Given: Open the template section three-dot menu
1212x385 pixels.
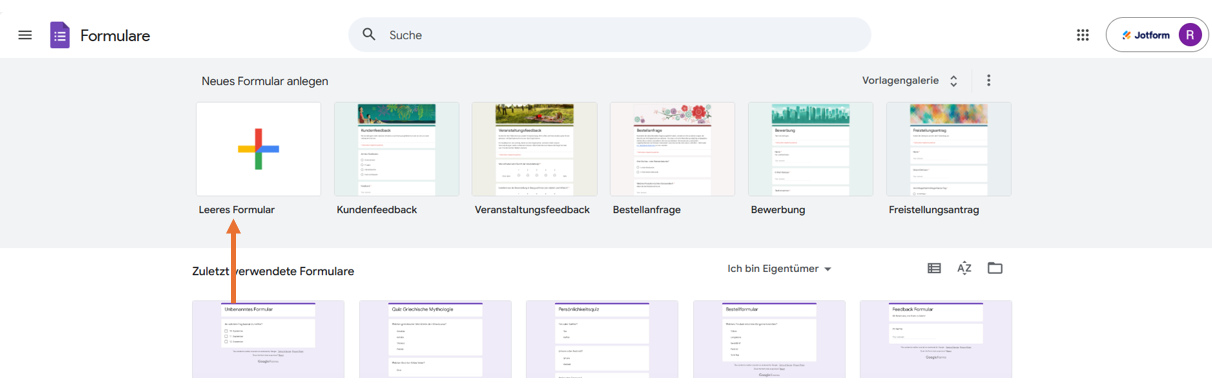Looking at the screenshot, I should (x=989, y=81).
